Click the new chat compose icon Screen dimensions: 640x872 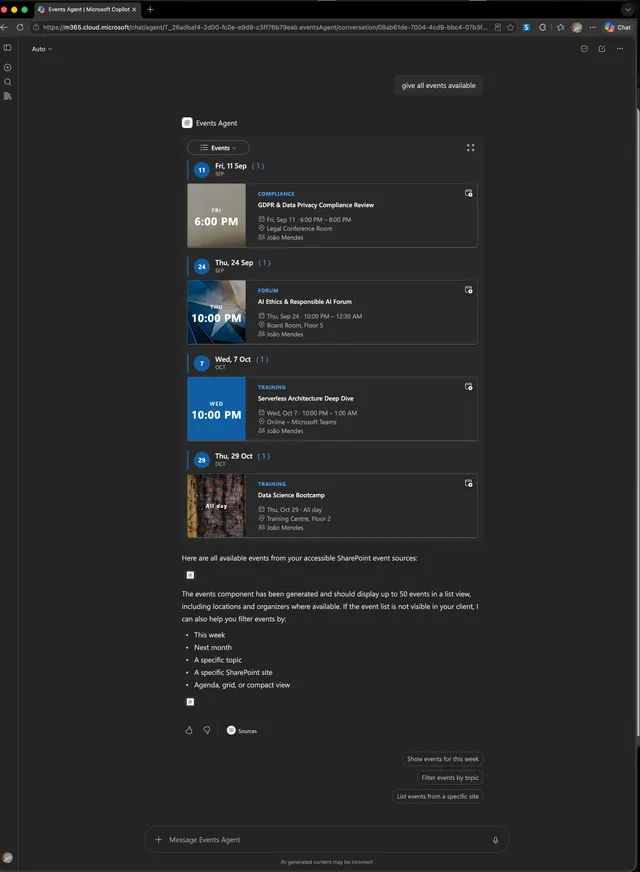pyautogui.click(x=602, y=49)
